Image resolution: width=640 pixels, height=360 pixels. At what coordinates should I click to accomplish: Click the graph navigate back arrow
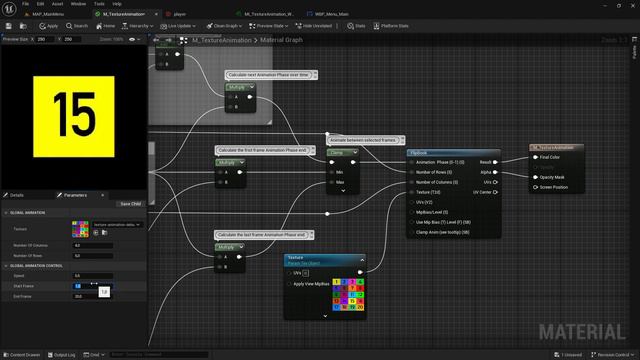156,40
